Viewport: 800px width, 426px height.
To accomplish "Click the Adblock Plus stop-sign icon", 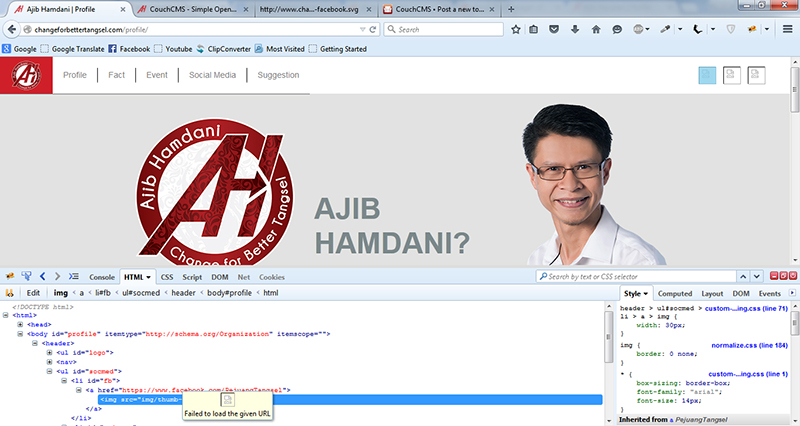I will (x=638, y=30).
